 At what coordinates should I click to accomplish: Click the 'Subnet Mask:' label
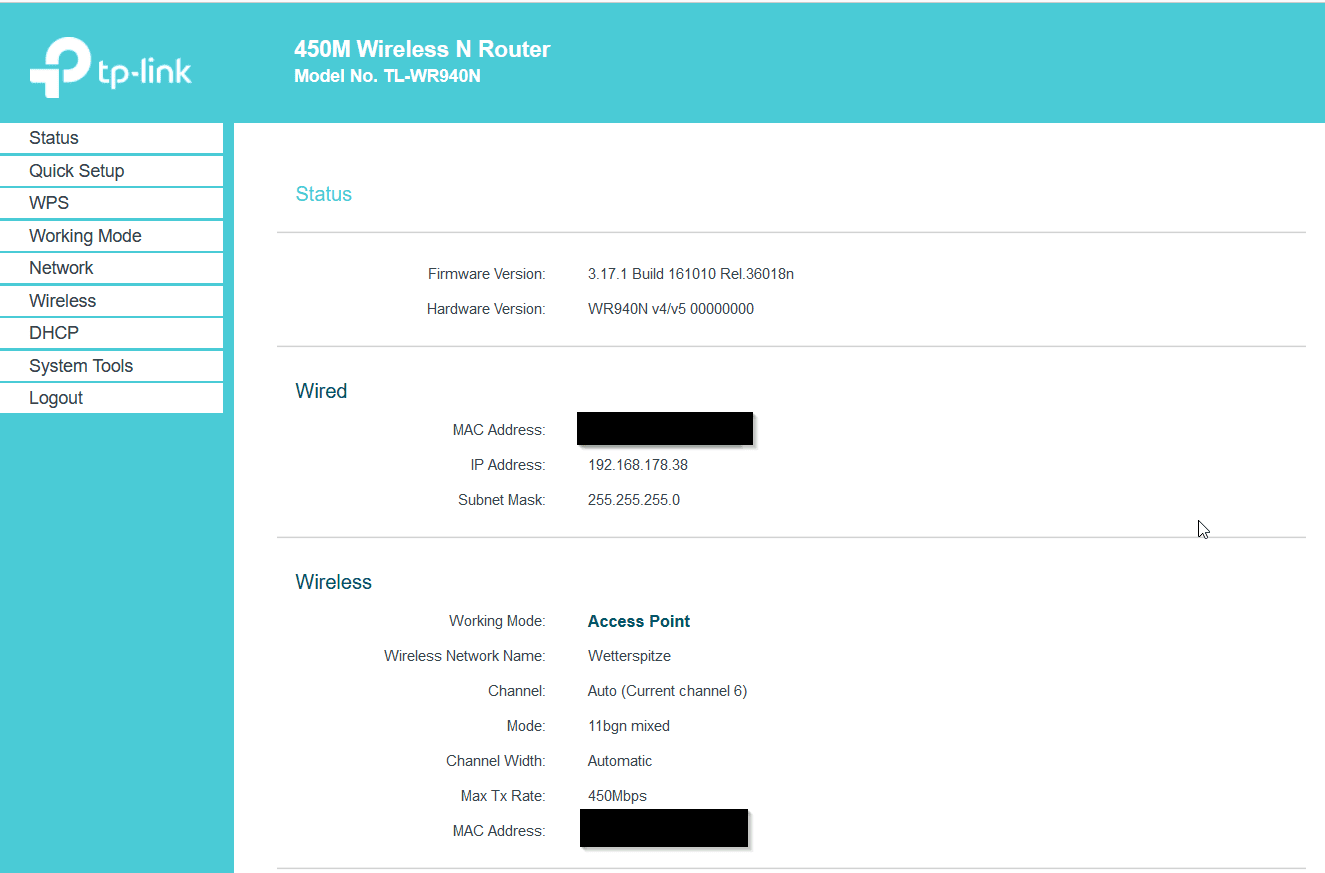click(x=502, y=500)
